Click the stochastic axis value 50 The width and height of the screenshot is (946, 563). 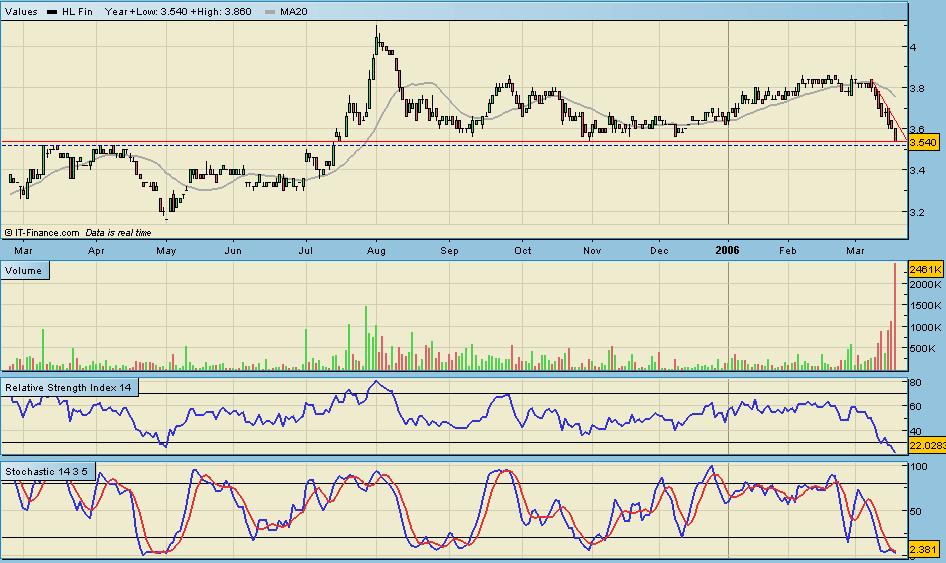coord(916,511)
